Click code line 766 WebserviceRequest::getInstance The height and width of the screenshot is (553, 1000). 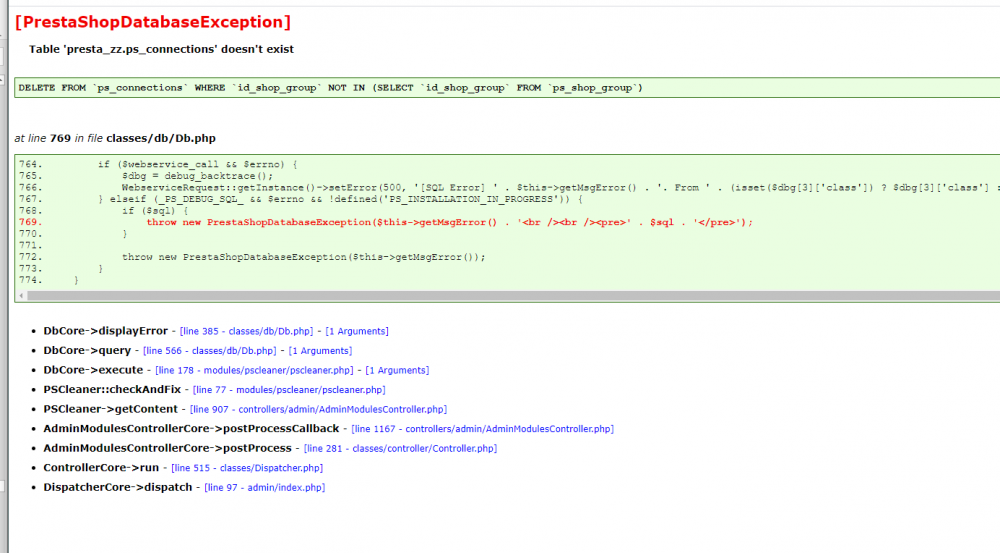(x=561, y=188)
